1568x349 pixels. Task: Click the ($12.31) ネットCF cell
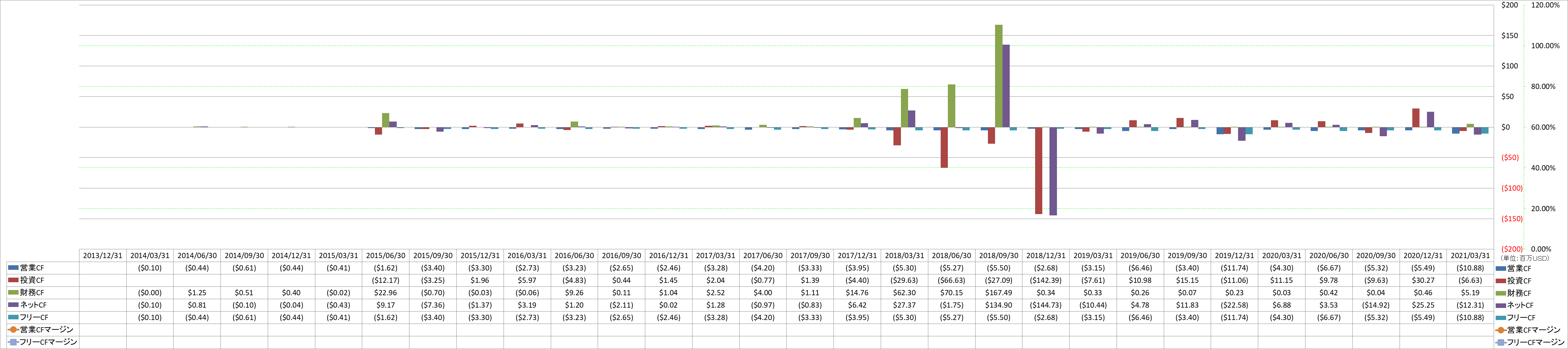(x=1470, y=305)
